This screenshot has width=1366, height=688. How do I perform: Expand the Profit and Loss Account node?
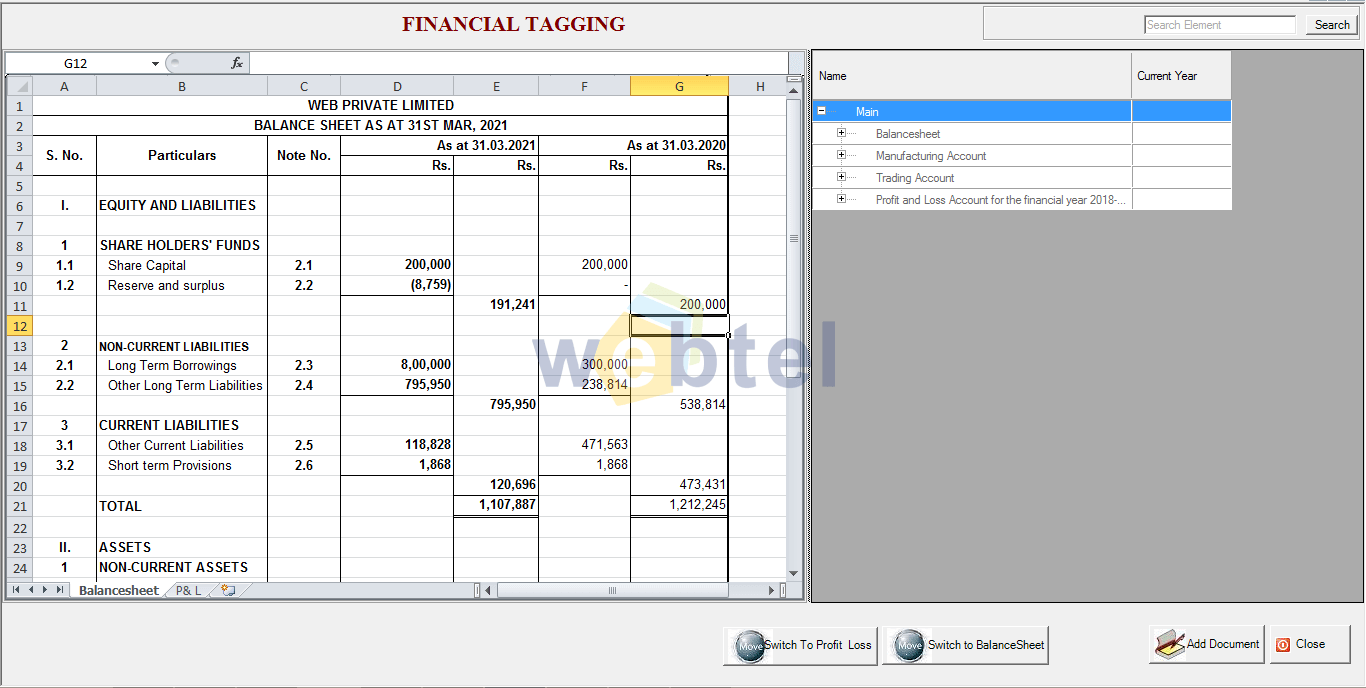click(841, 199)
